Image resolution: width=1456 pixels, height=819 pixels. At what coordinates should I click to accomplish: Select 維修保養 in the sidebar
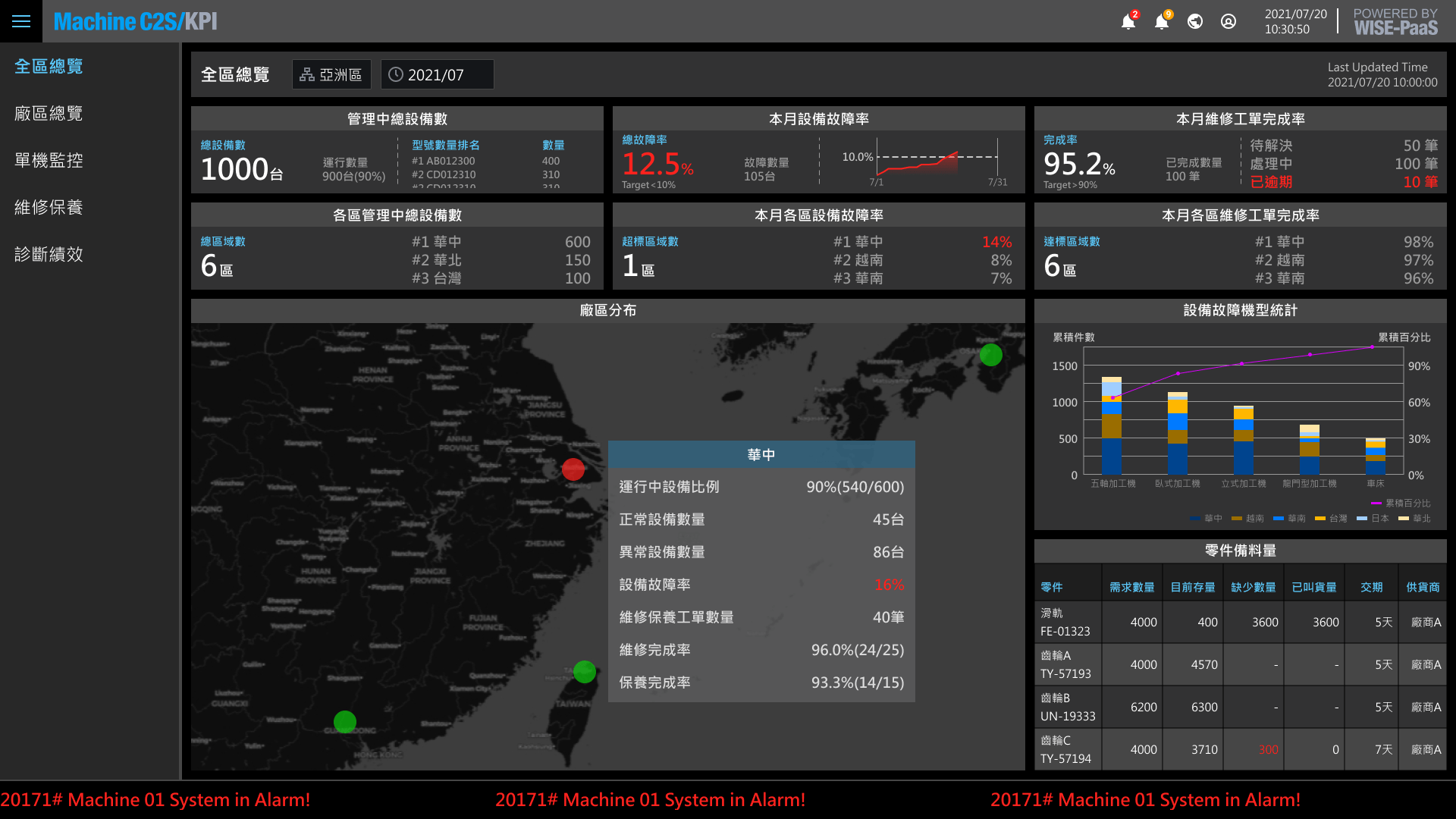(49, 208)
